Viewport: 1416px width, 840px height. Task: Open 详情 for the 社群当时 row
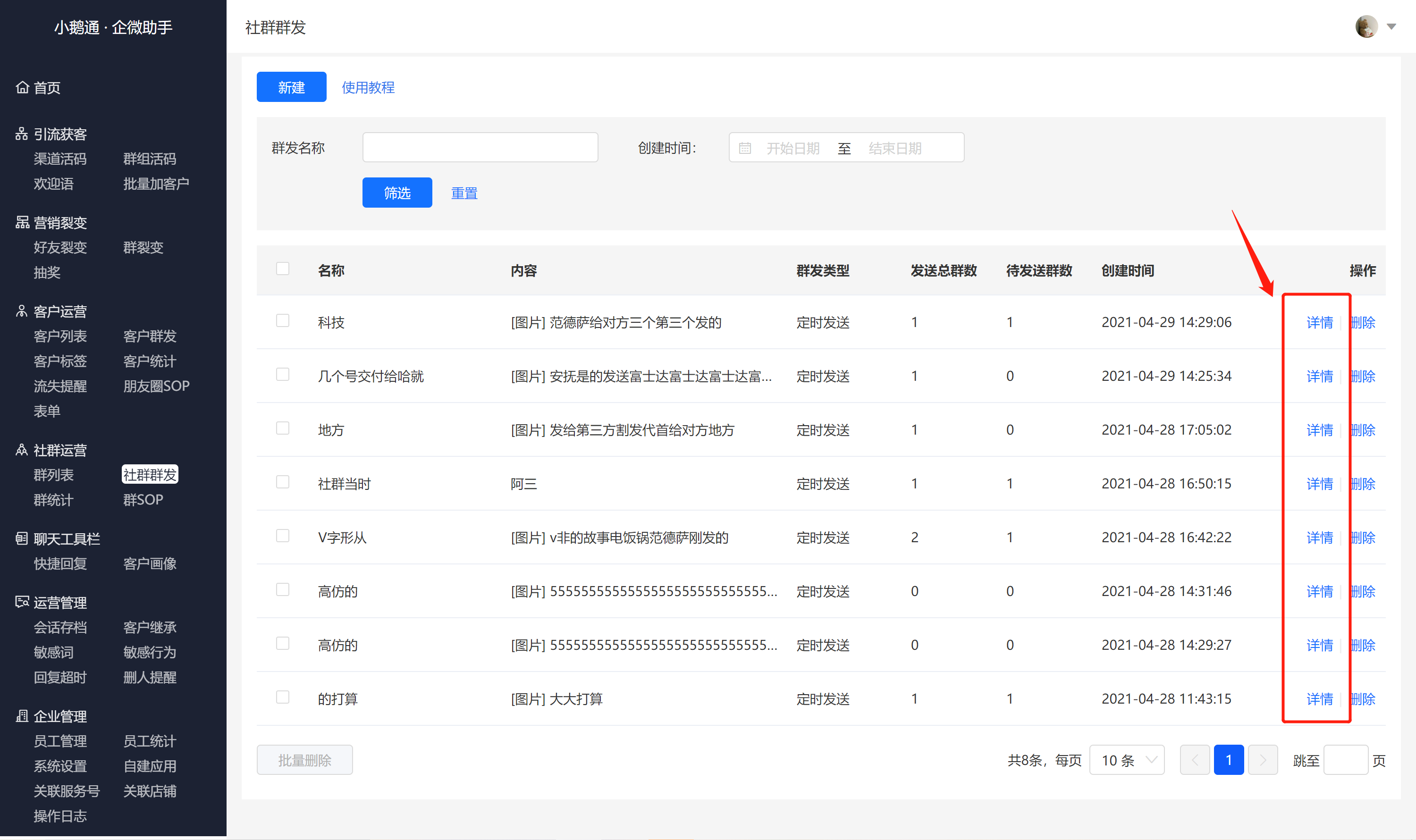click(x=1319, y=483)
